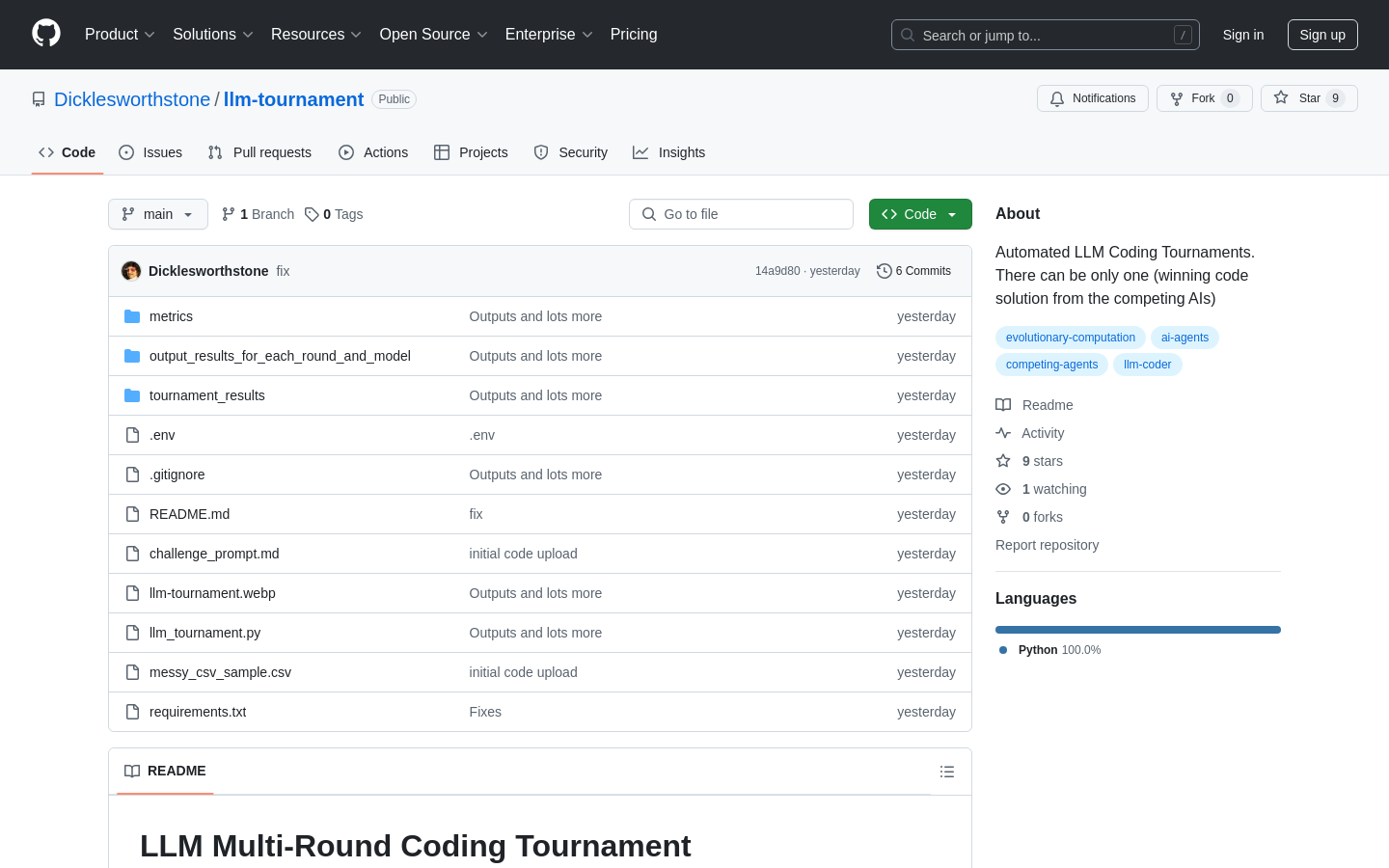
Task: Click the Python language bar
Action: (1137, 630)
